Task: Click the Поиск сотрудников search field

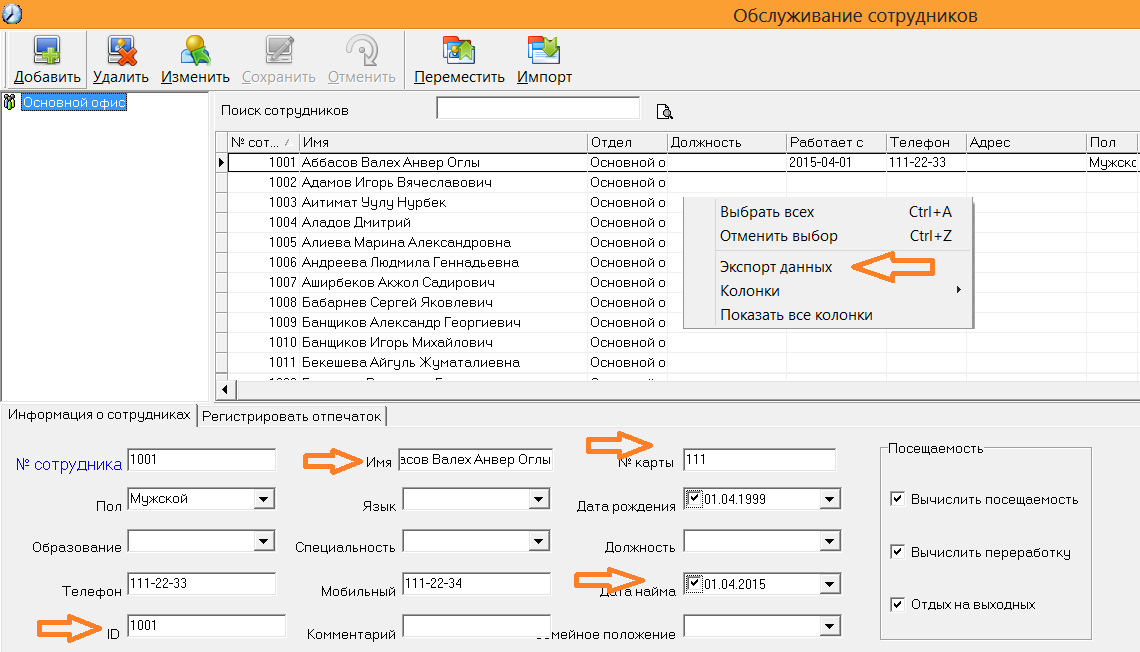Action: (538, 108)
